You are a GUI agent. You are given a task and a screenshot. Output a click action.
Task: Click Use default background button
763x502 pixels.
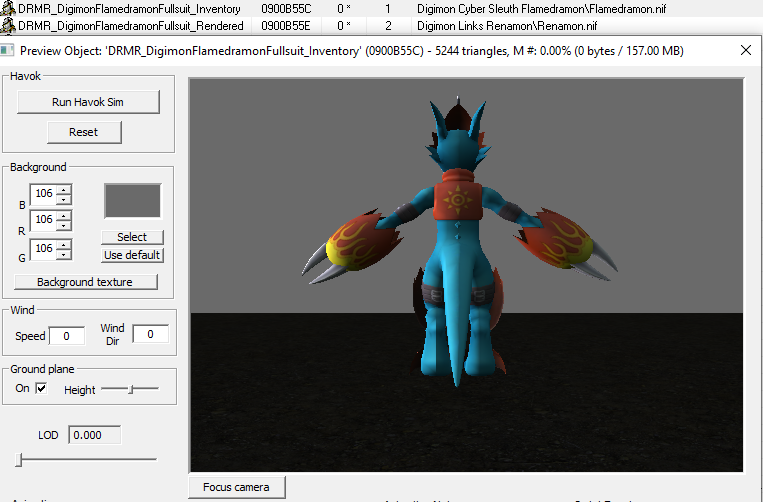pos(132,255)
